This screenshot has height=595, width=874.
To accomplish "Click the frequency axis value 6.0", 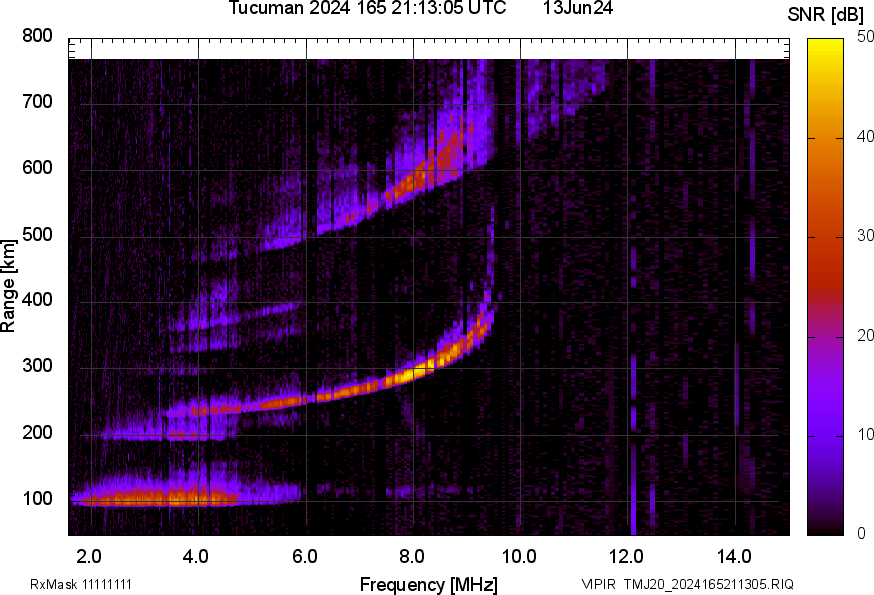I will click(304, 557).
